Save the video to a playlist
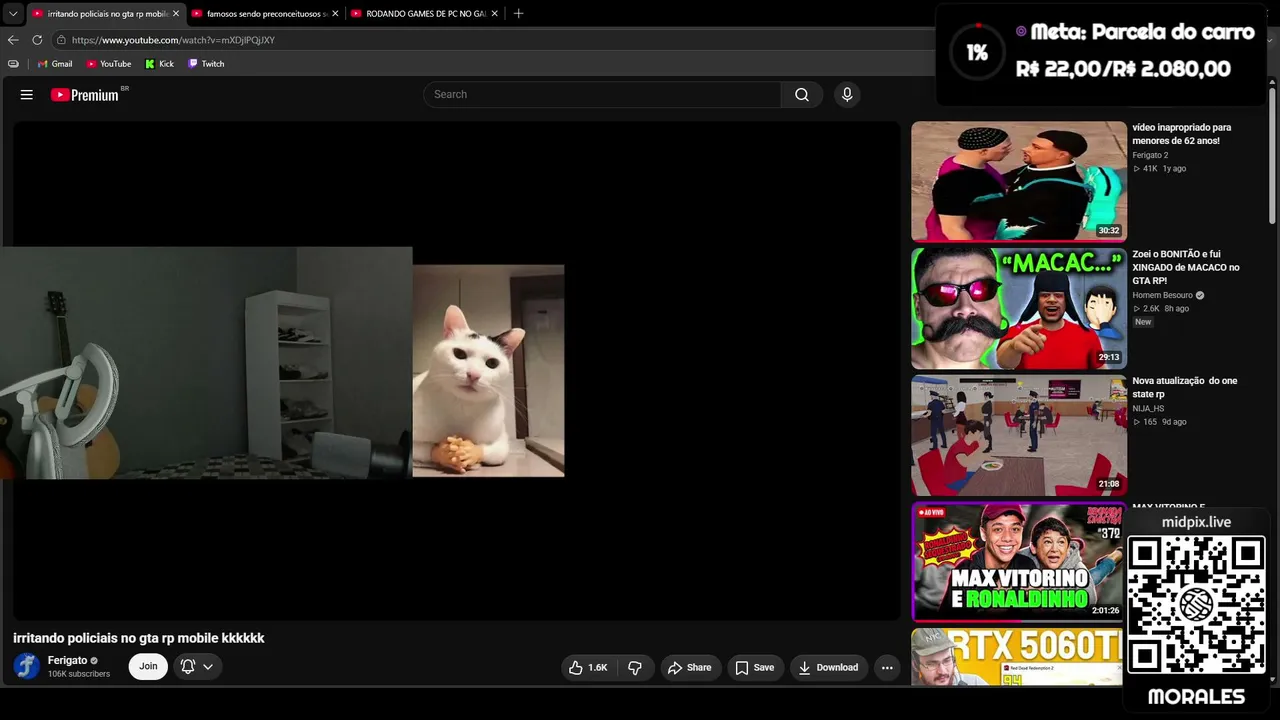 click(755, 667)
